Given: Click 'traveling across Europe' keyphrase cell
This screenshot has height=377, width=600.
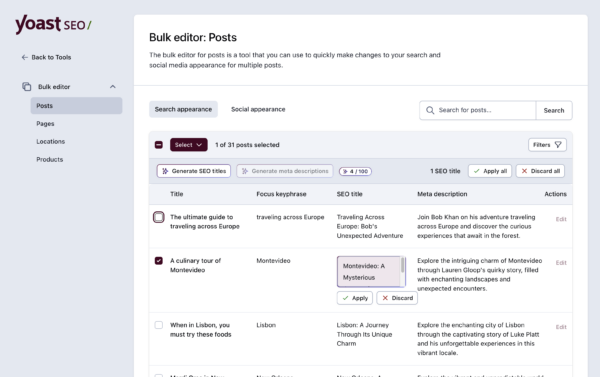Looking at the screenshot, I should (290, 217).
